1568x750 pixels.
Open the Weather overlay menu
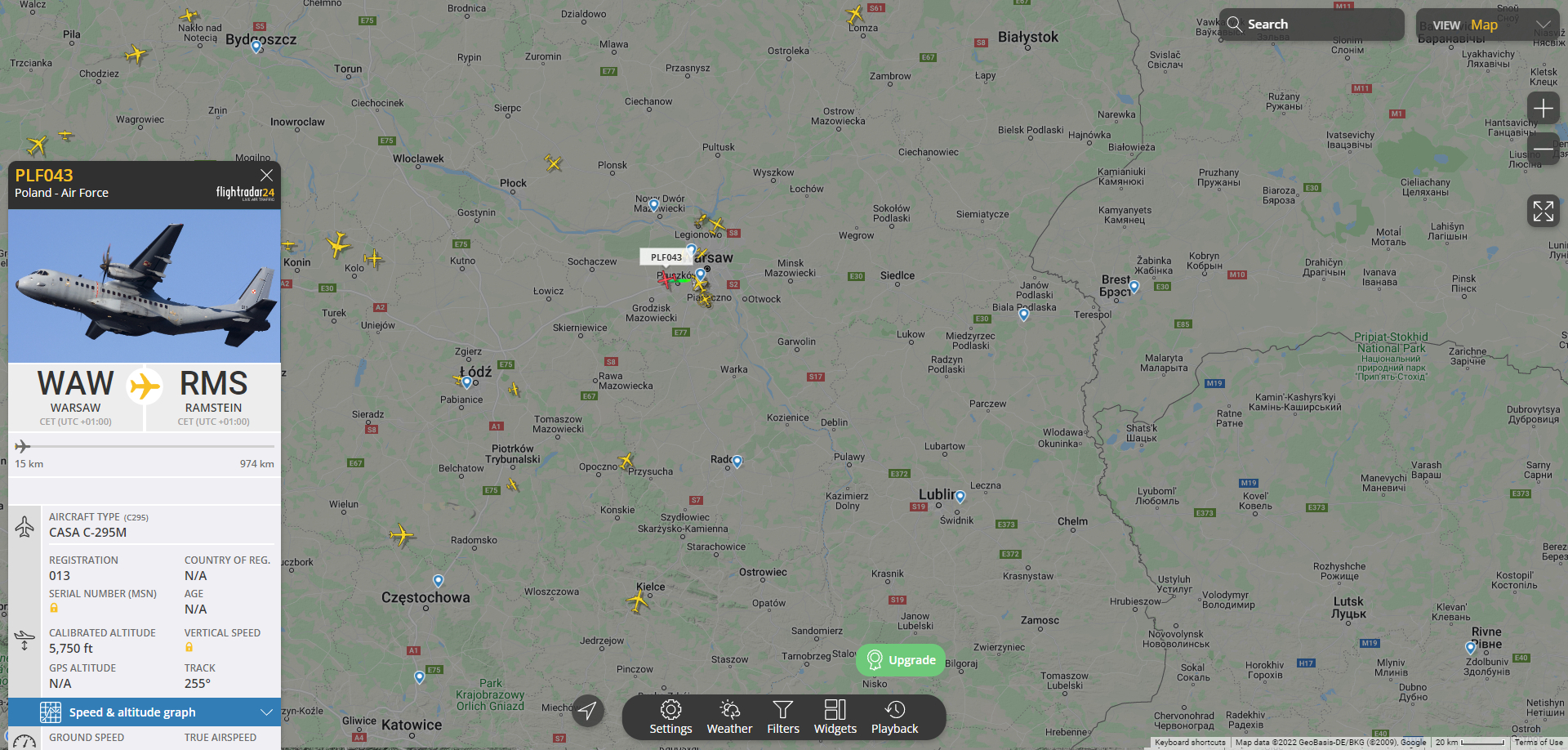(x=729, y=717)
